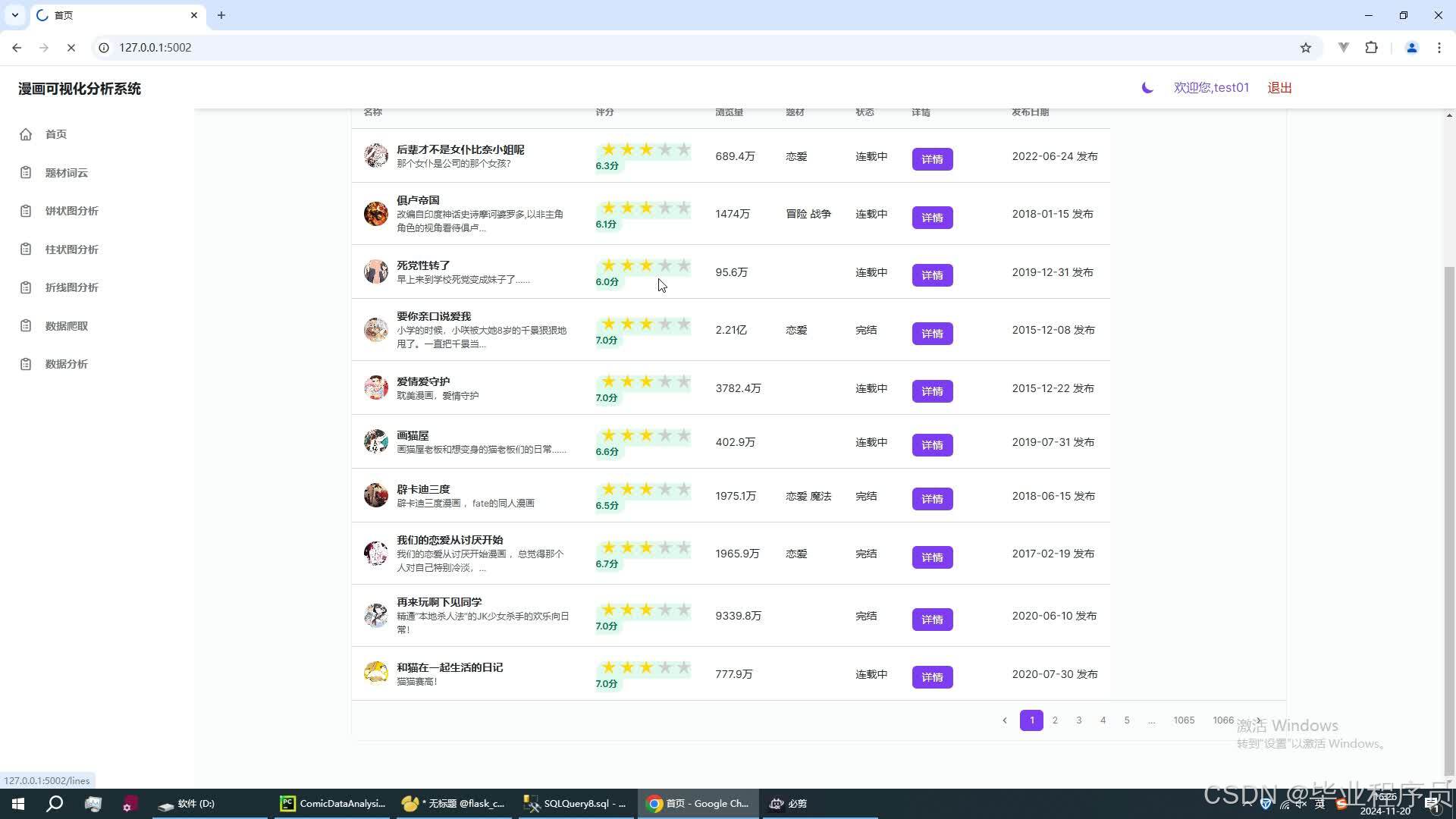Click 退出 to log out
Screen dimensions: 1456x819
(1279, 88)
